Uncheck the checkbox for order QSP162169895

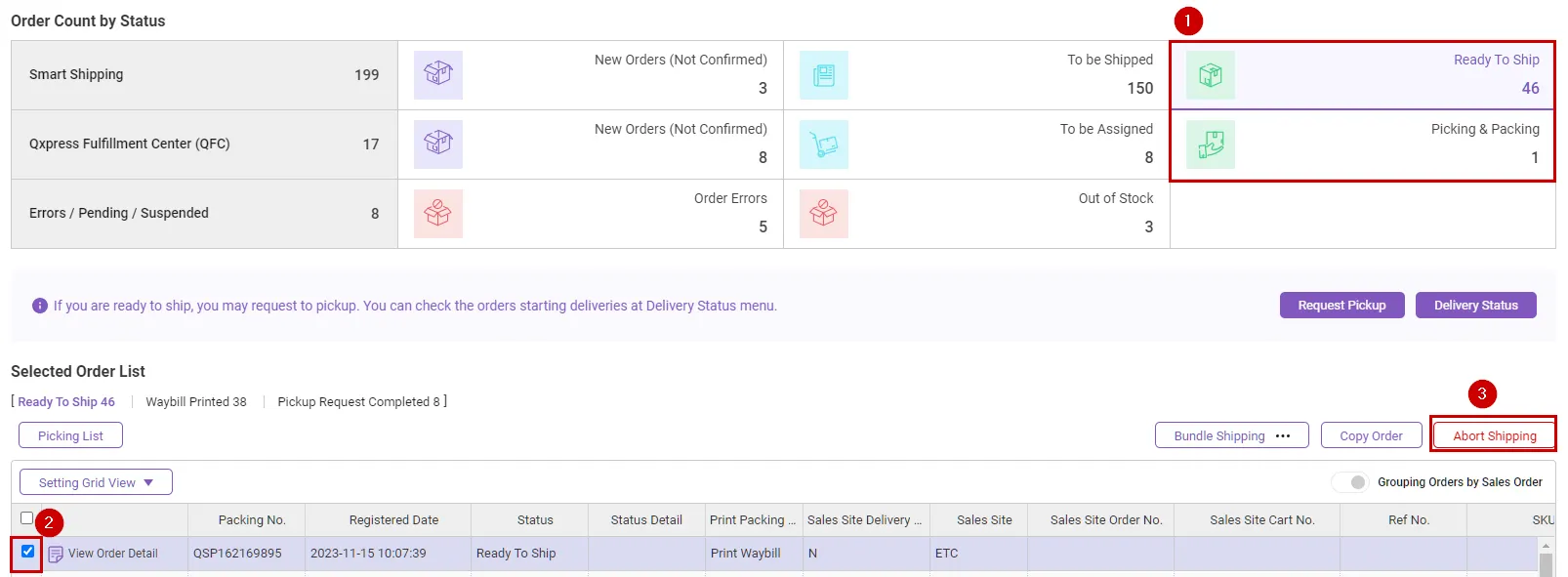point(27,552)
